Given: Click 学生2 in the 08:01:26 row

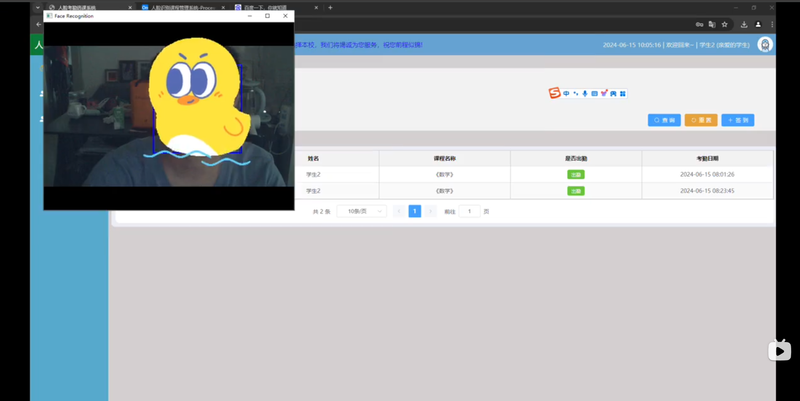Looking at the screenshot, I should (x=313, y=174).
